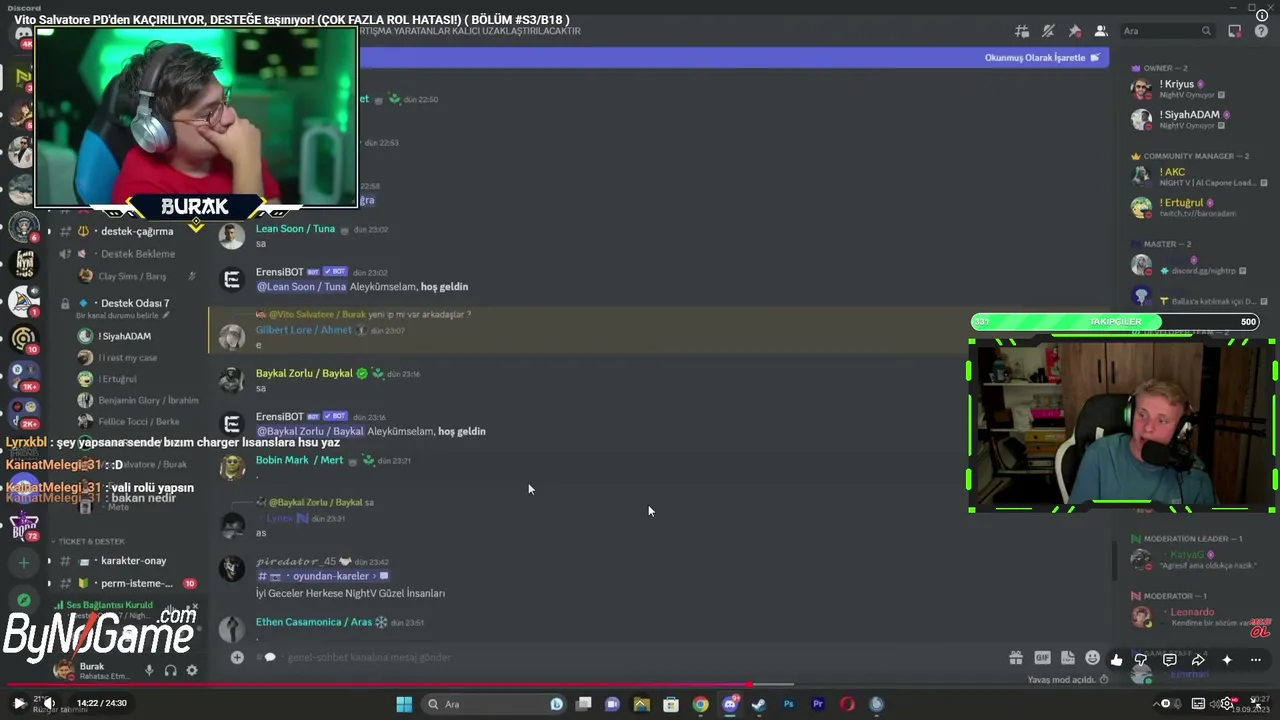This screenshot has height=720, width=1280.
Task: Open Steam from the Windows taskbar
Action: (759, 704)
